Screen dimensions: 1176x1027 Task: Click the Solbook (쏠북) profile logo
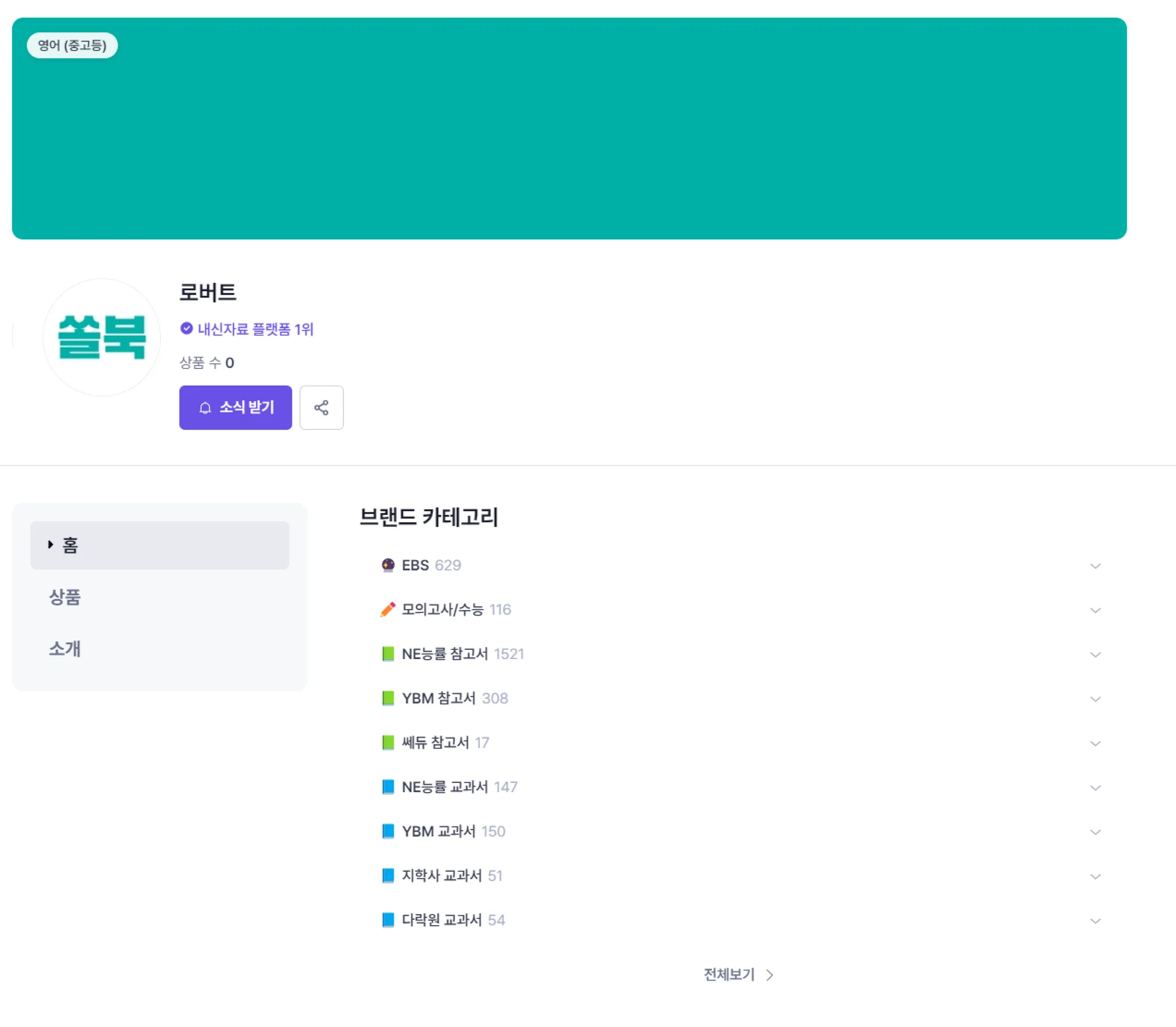point(102,338)
